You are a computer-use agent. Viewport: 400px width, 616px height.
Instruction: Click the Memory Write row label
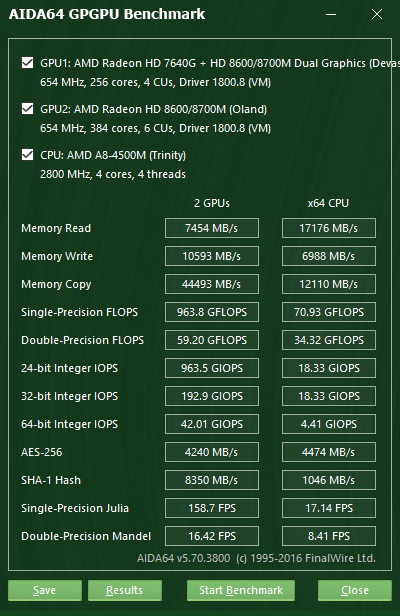pyautogui.click(x=57, y=256)
